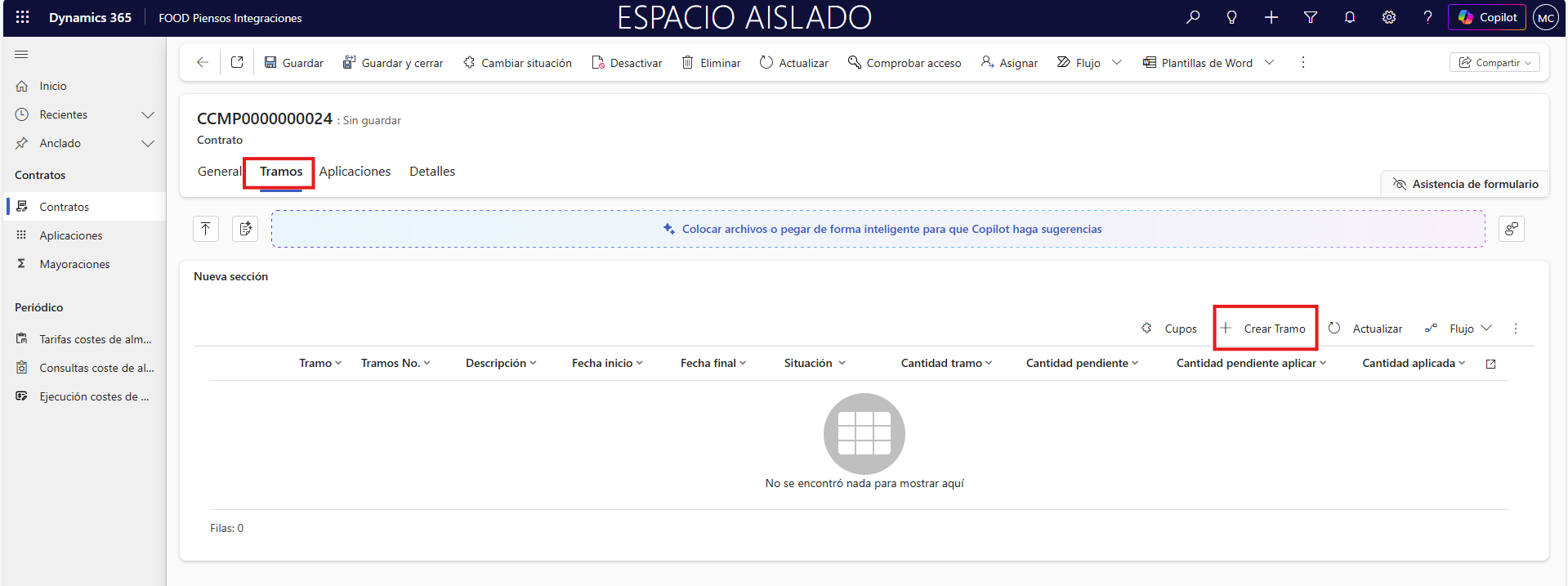Open Mayoraciones in the sidebar
The height and width of the screenshot is (586, 1568).
point(74,264)
